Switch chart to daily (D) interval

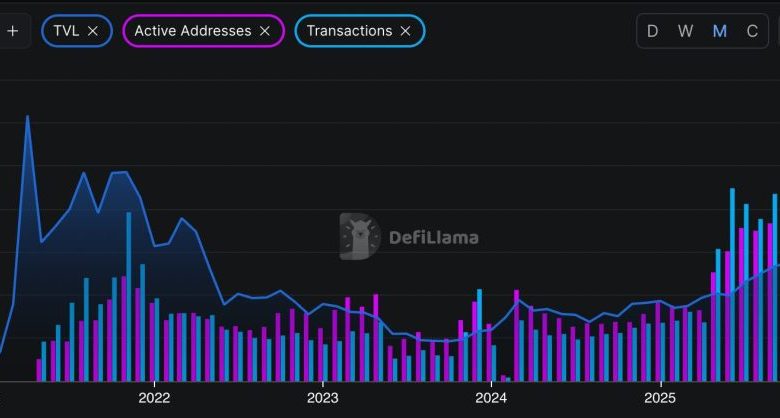coord(653,31)
